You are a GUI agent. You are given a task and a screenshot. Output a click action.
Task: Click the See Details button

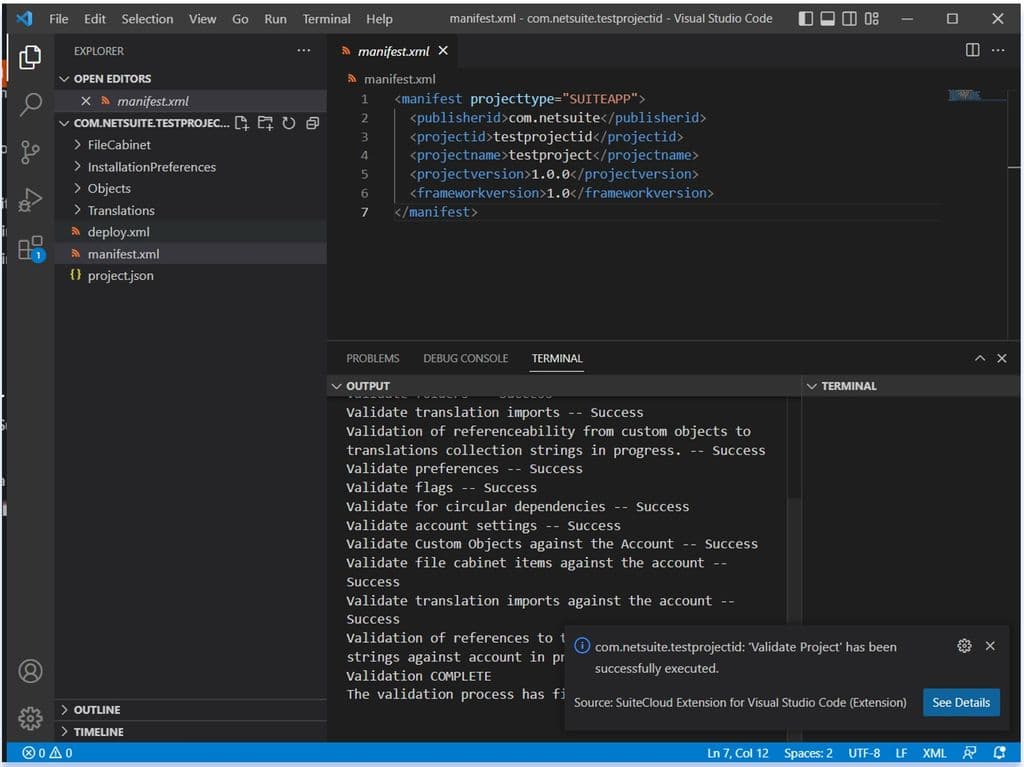point(961,702)
